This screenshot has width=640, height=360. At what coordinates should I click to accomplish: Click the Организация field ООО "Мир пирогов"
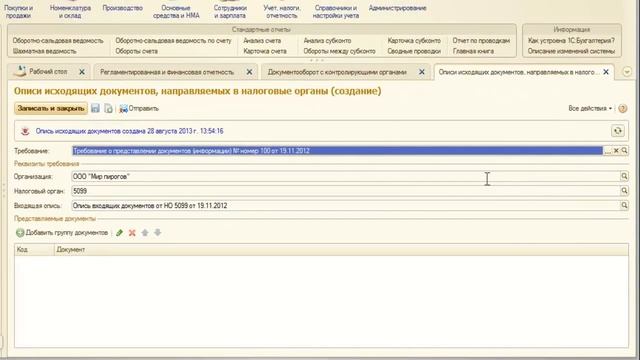(346, 176)
